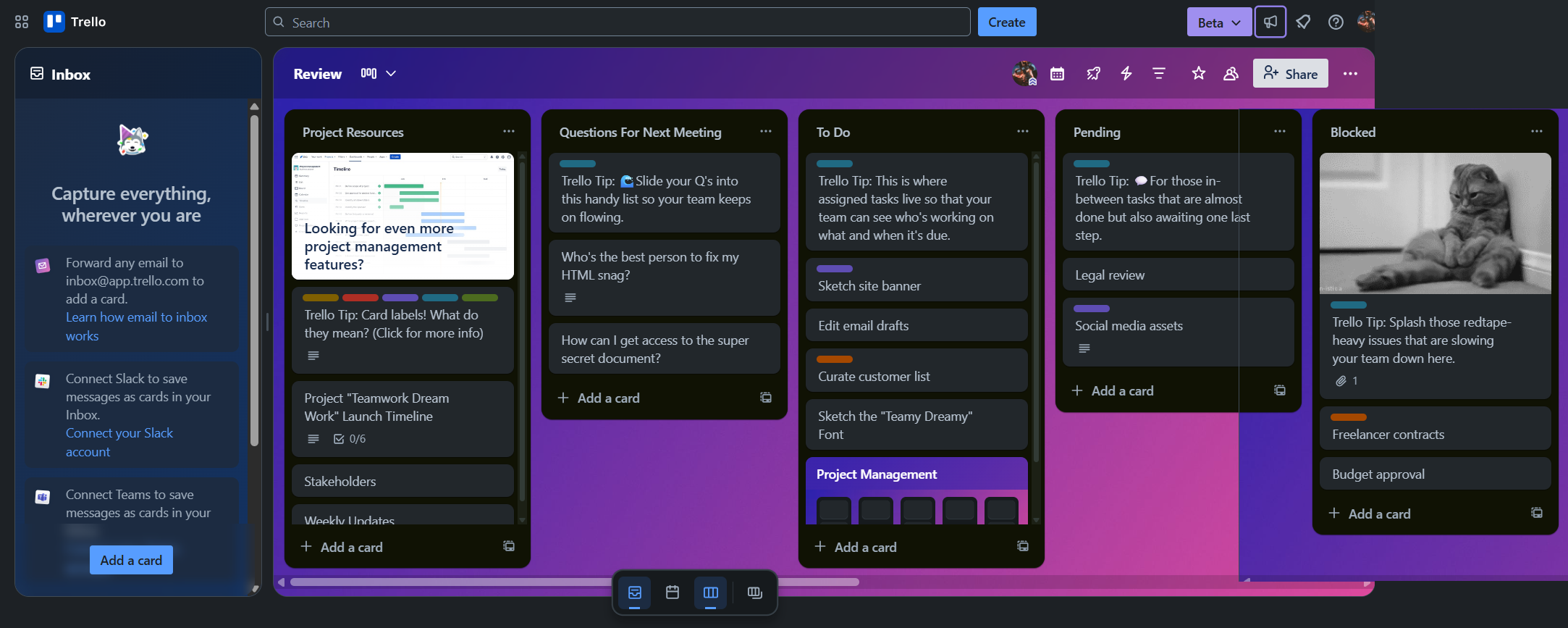The width and height of the screenshot is (1568, 628).
Task: Star the Review board
Action: tap(1199, 74)
